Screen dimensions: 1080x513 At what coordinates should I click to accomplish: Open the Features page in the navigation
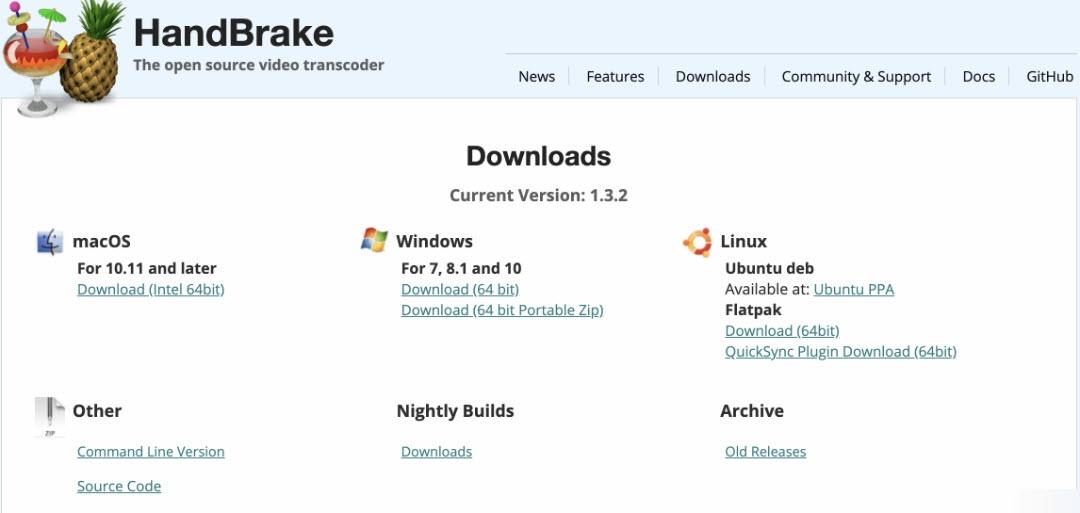(x=615, y=76)
